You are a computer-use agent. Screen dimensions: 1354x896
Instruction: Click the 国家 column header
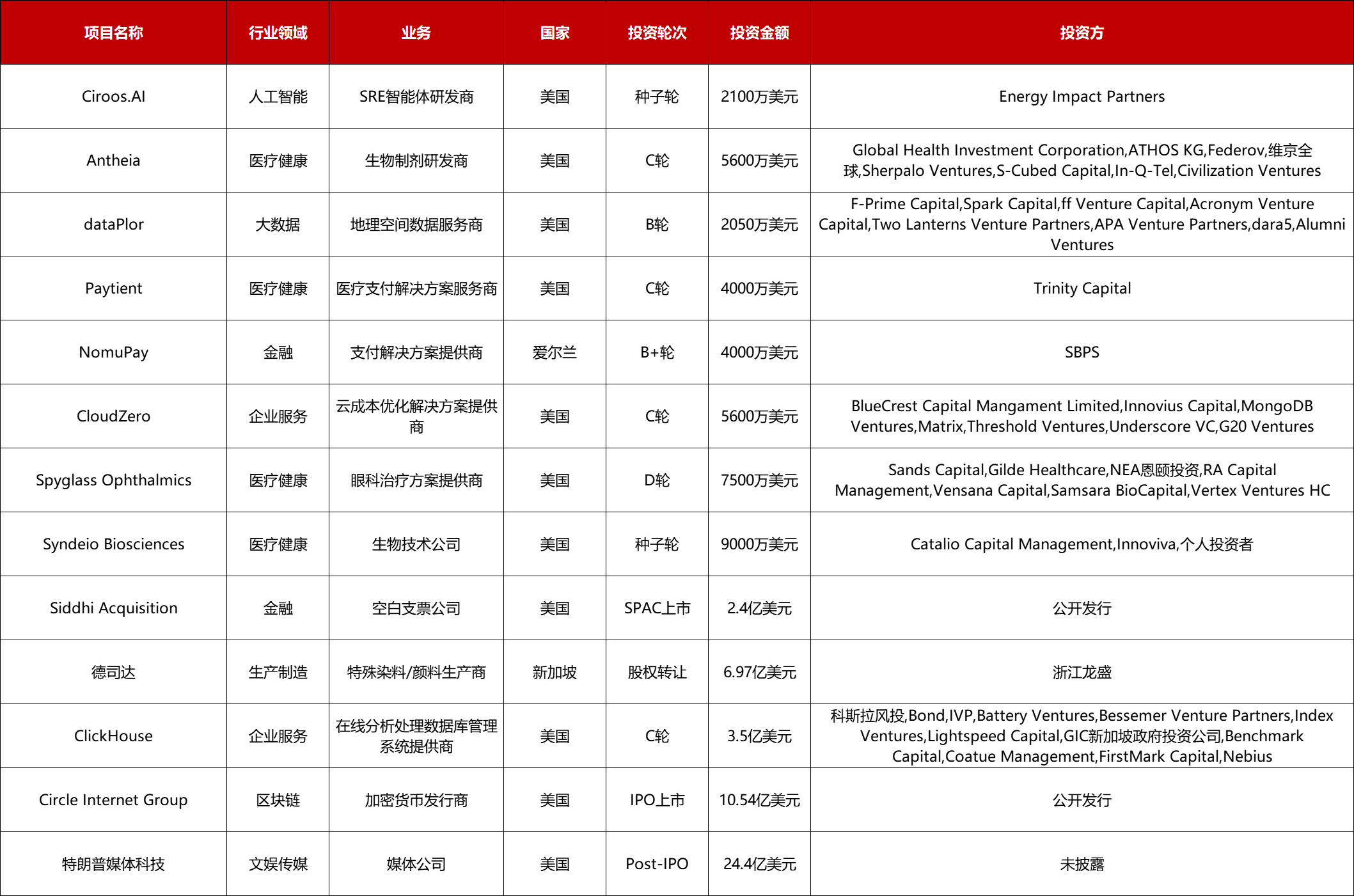555,33
